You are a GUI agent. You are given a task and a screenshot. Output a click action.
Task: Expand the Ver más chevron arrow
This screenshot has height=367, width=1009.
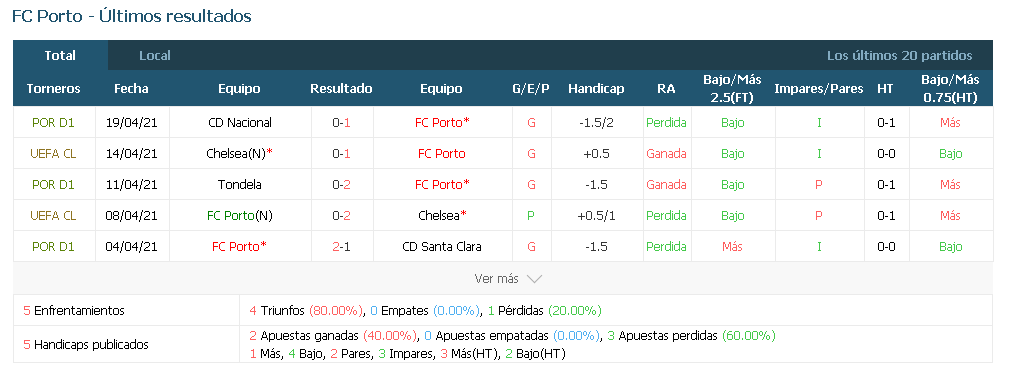(534, 279)
